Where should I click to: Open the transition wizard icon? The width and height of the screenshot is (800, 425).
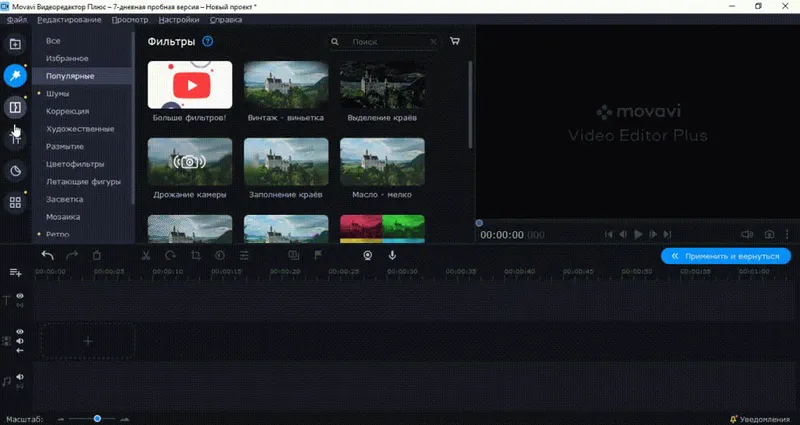[x=293, y=256]
